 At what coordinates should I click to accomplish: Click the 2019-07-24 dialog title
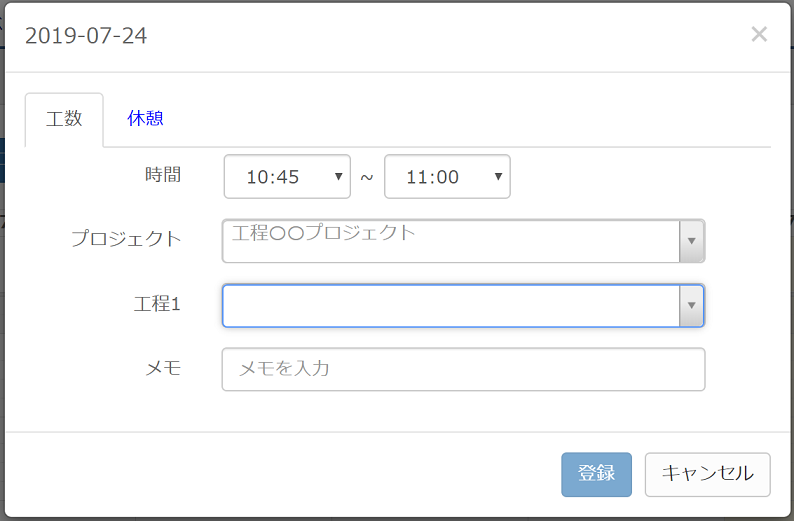(x=86, y=36)
